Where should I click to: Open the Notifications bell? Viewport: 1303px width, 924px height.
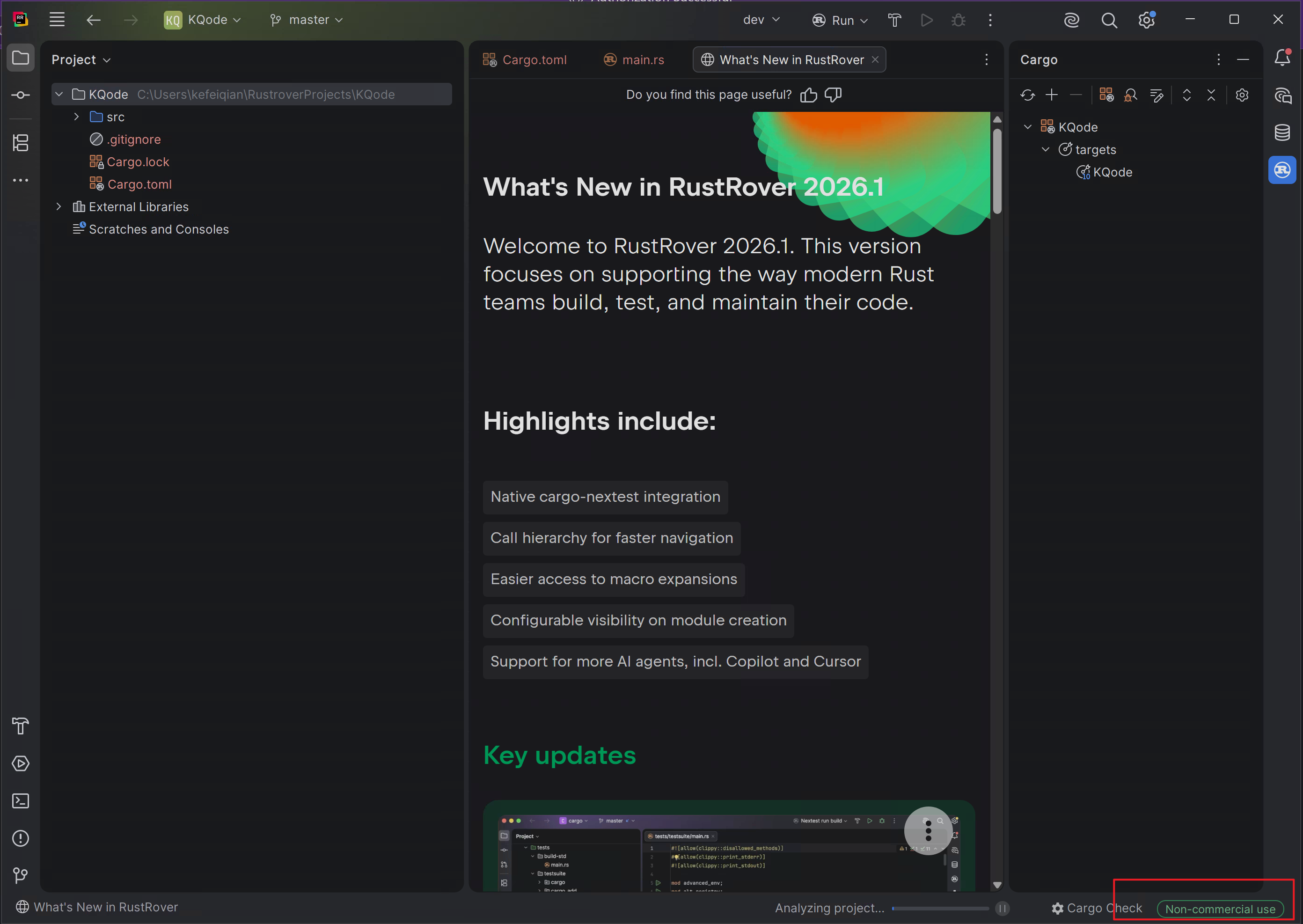[1282, 58]
